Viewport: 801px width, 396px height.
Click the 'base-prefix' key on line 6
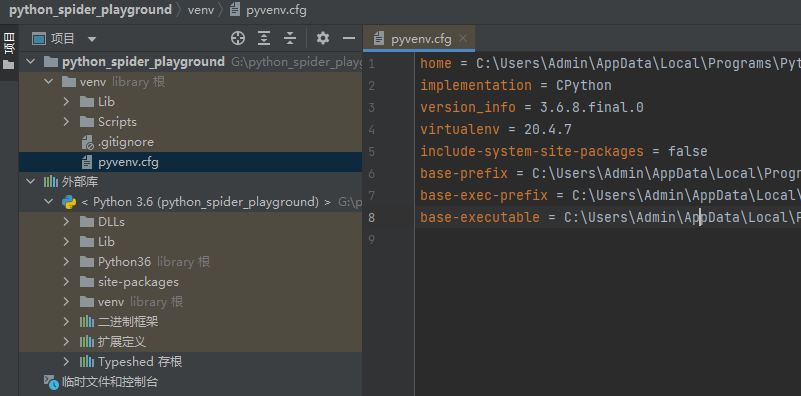464,173
